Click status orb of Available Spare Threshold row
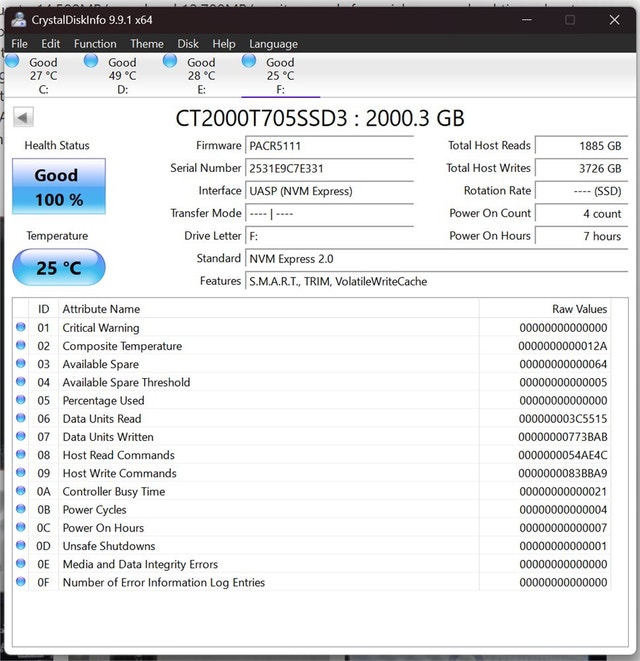This screenshot has height=661, width=640. (21, 382)
